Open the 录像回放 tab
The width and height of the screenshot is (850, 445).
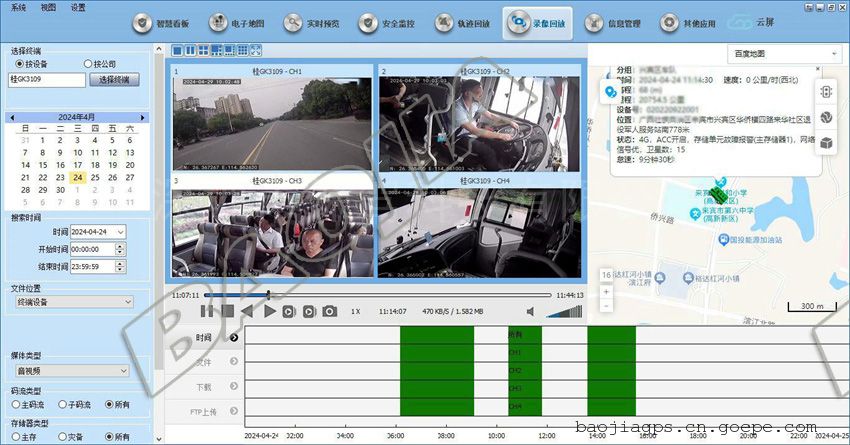coord(537,22)
